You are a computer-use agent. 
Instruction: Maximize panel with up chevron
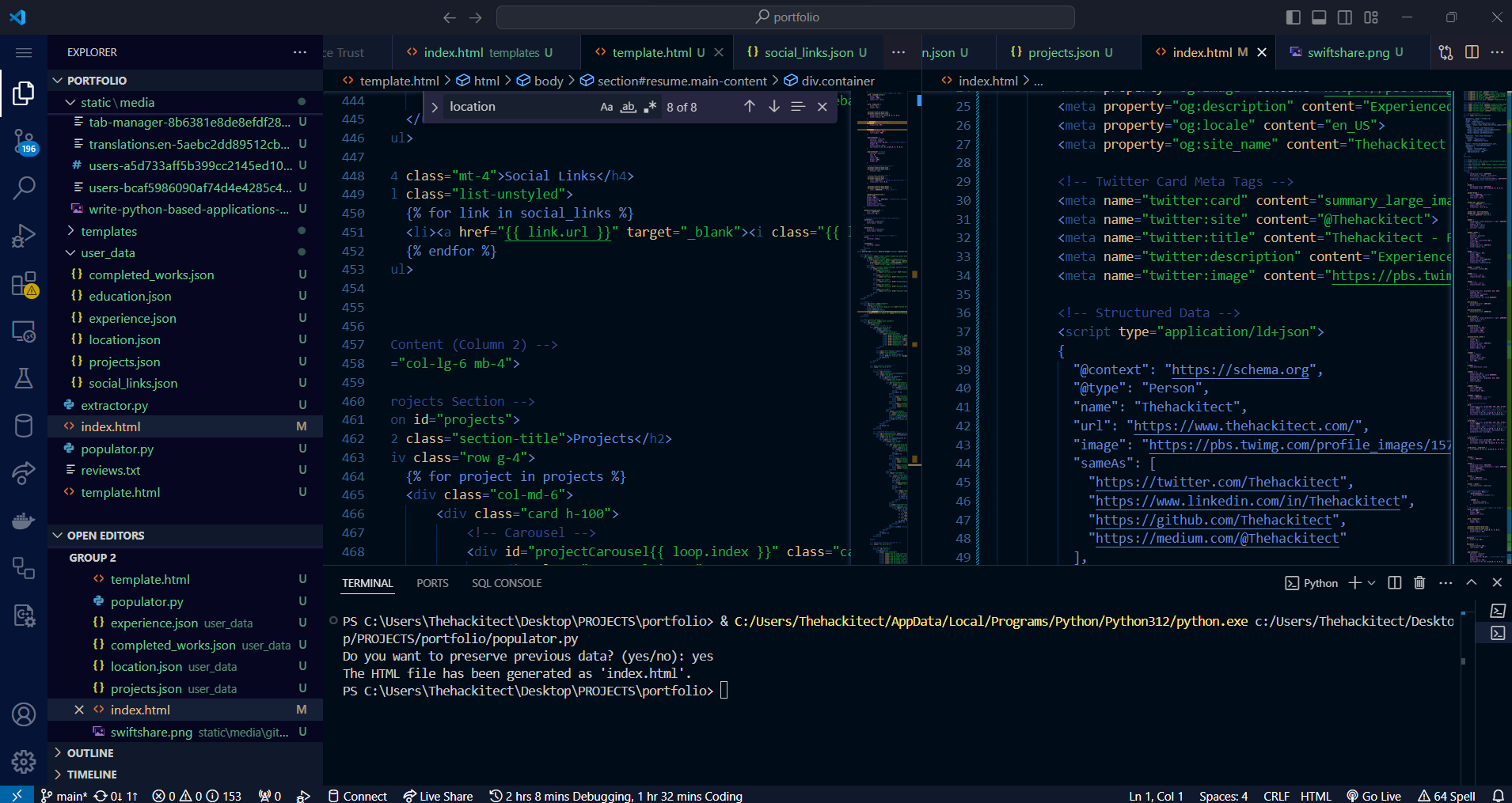click(1471, 582)
